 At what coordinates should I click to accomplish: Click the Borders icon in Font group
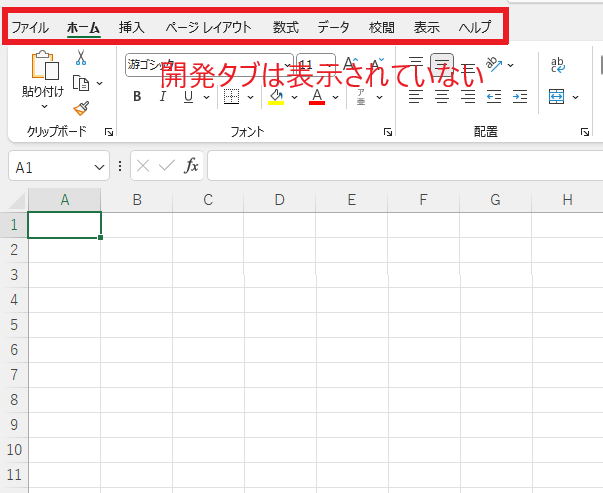pyautogui.click(x=231, y=97)
